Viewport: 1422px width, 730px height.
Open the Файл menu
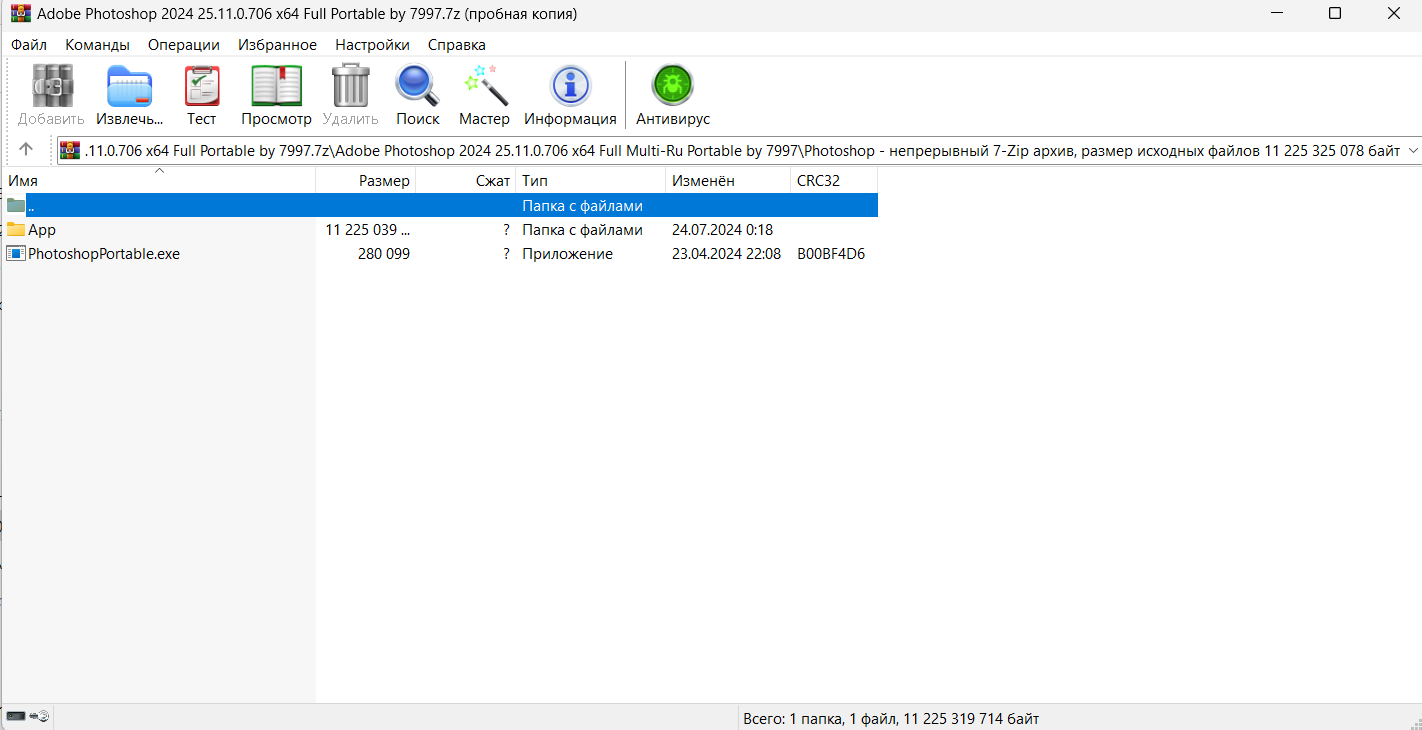coord(29,45)
